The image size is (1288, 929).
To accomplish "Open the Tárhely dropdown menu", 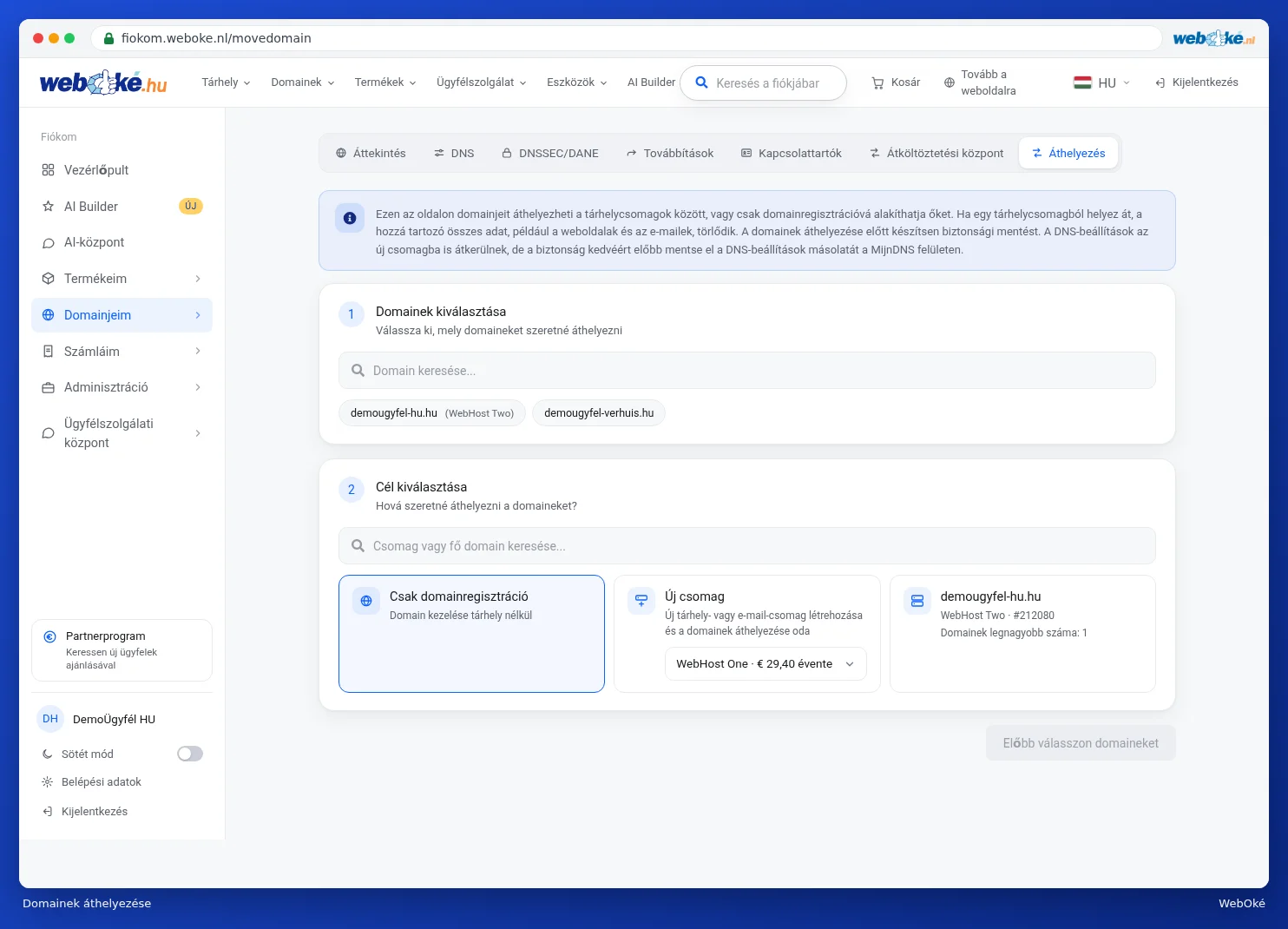I will coord(226,82).
